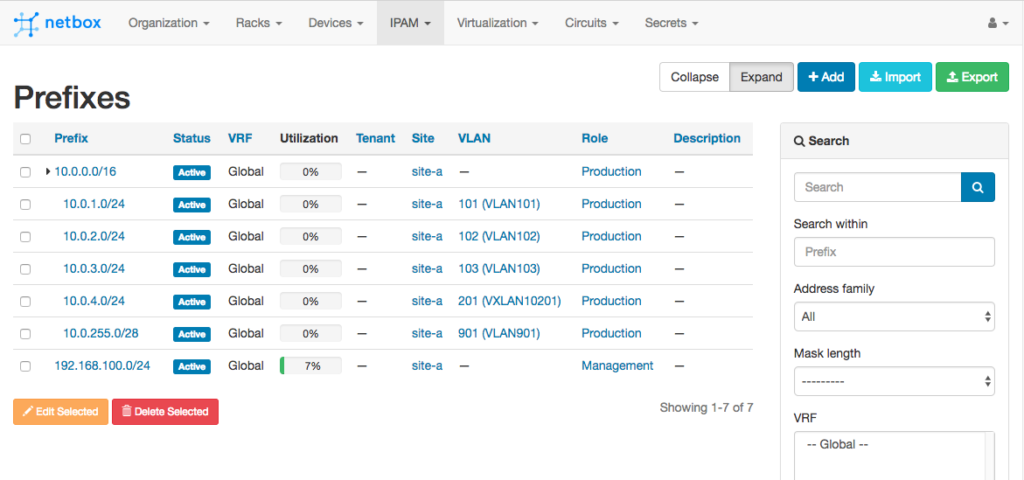
Task: Check the 10.0.1.0/24 row checkbox
Action: (x=25, y=204)
